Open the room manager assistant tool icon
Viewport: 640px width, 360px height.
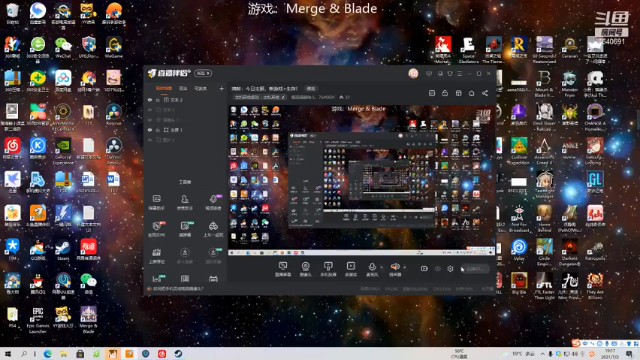click(185, 202)
